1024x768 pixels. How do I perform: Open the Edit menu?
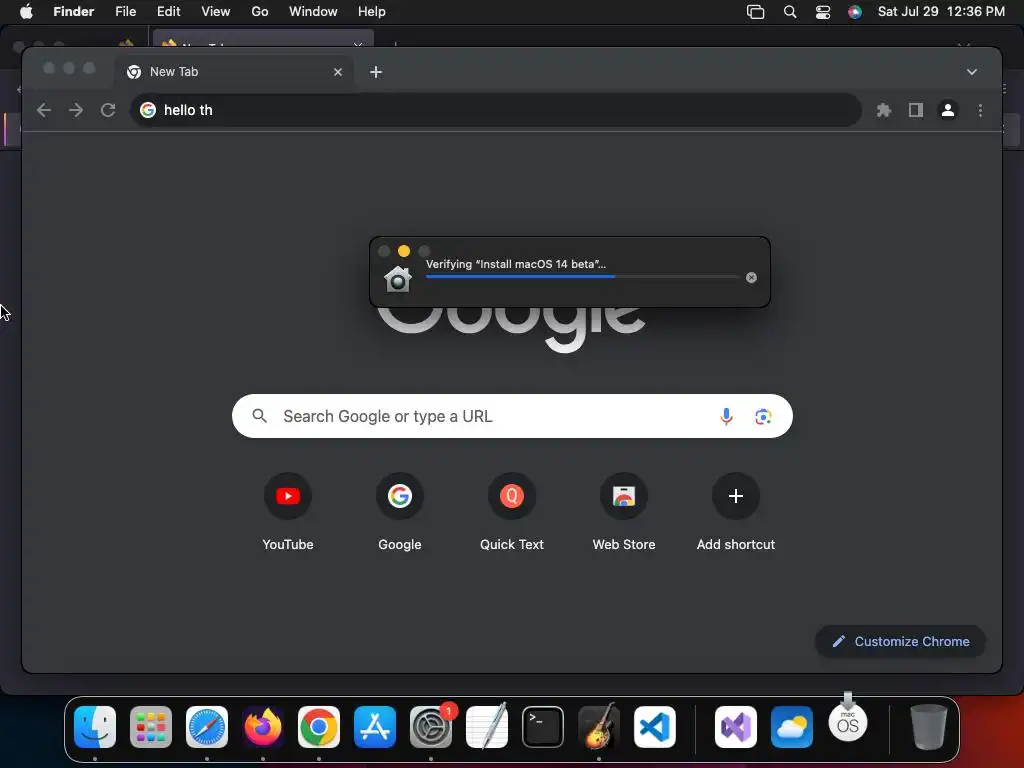168,11
